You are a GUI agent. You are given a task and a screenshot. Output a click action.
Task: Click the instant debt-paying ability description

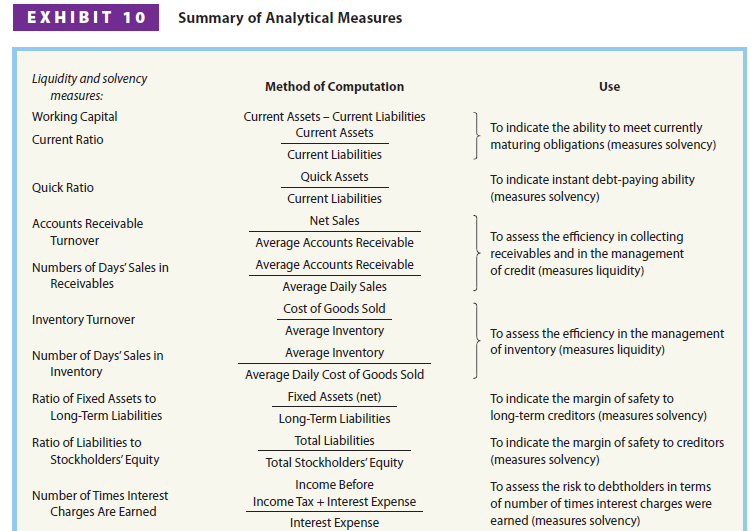pos(592,188)
